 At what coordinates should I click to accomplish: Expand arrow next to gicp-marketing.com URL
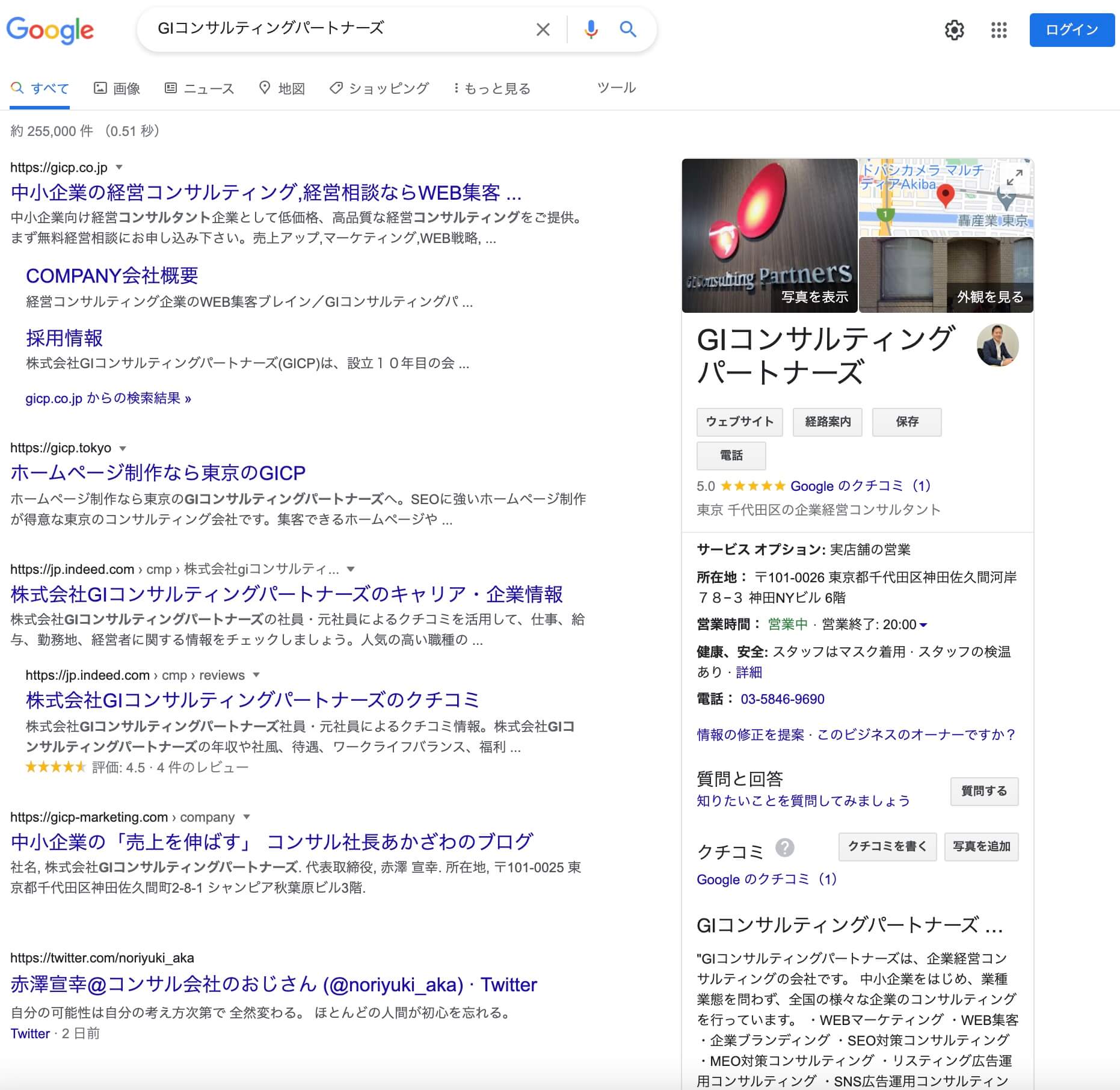point(246,817)
